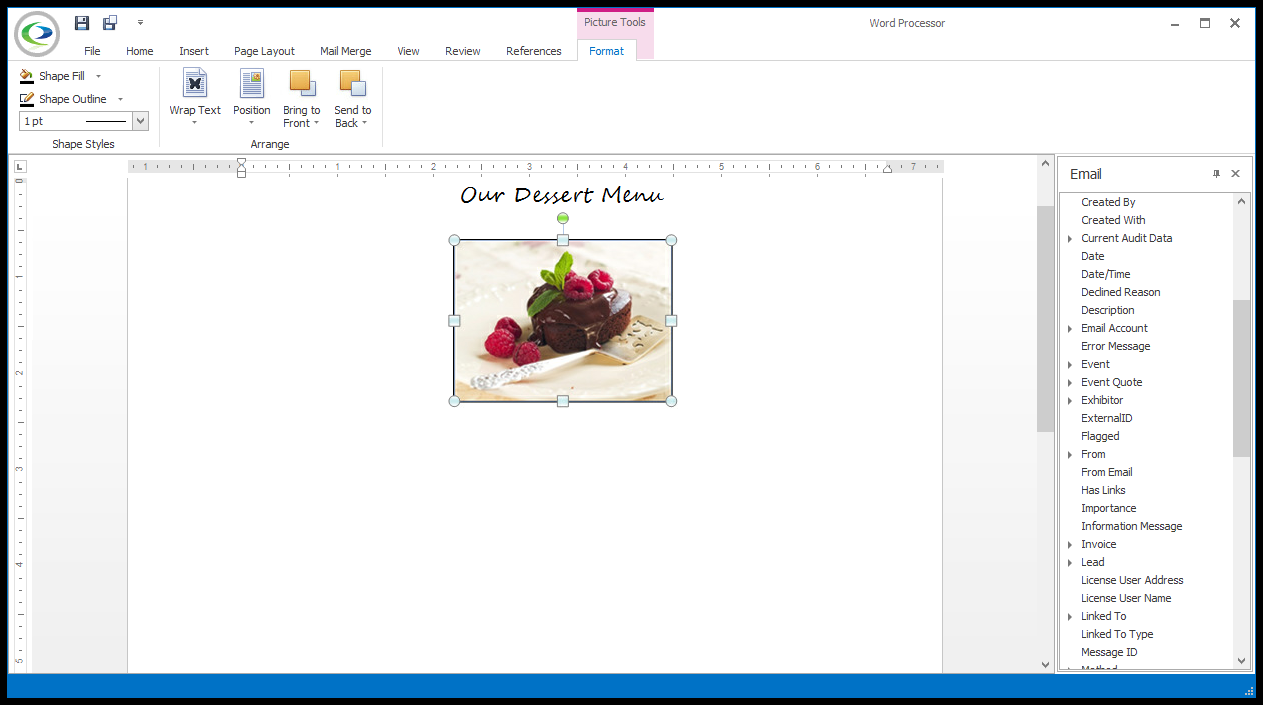This screenshot has height=705, width=1263.
Task: Select the Information Message field
Action: [x=1131, y=526]
